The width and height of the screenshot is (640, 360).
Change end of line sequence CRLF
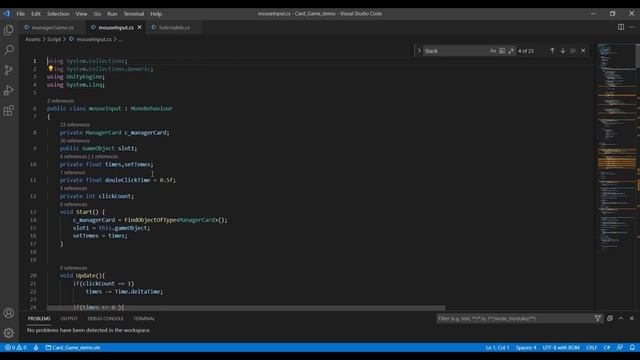(591, 348)
